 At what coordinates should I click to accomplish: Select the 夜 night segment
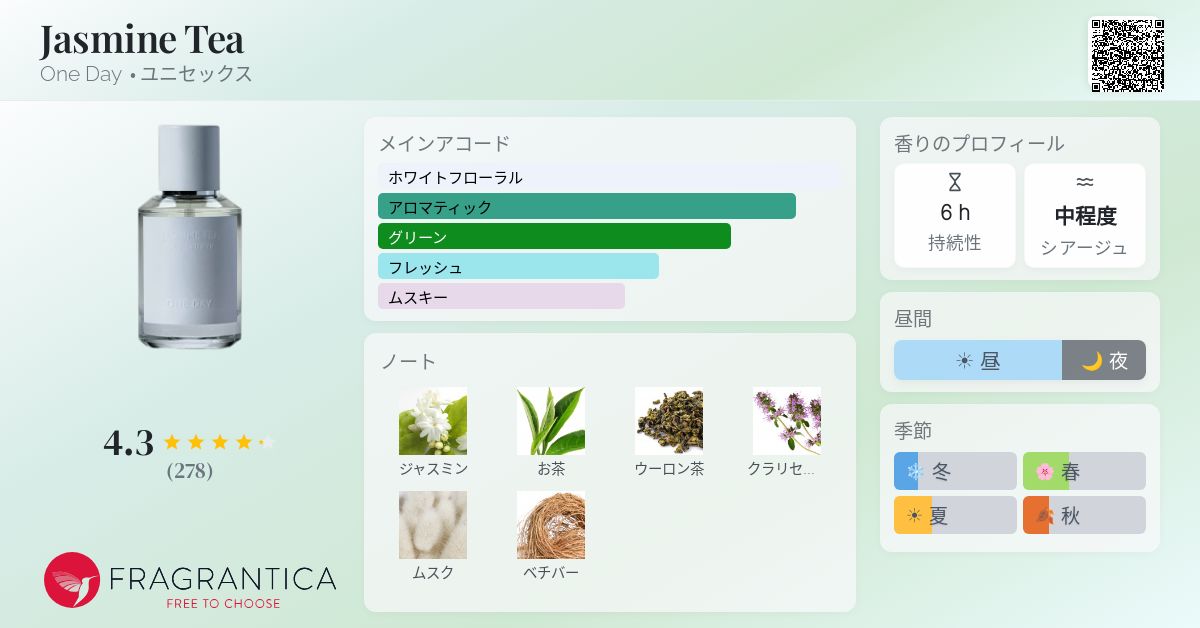coord(1104,360)
